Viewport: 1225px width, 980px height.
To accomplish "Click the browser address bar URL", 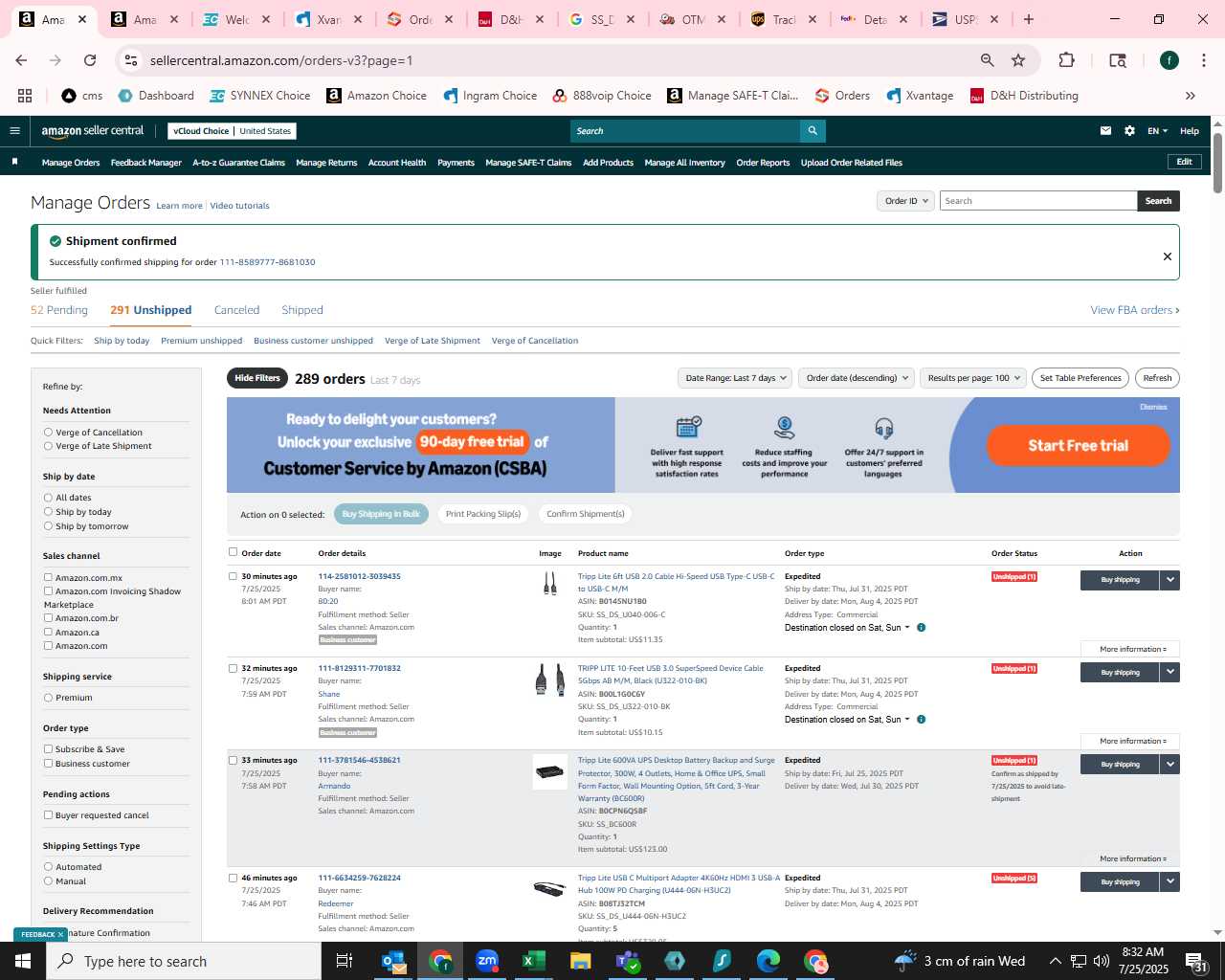I will (281, 60).
